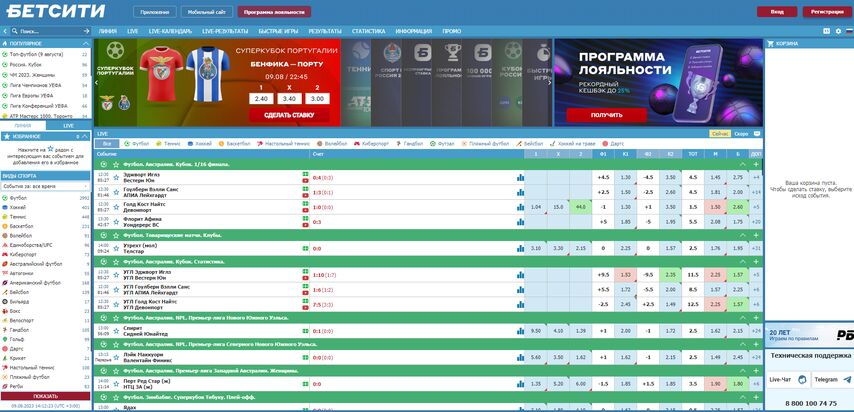Image resolution: width=854 pixels, height=412 pixels.
Task: Show previous banner with left carousel arrow
Action: pyautogui.click(x=96, y=82)
